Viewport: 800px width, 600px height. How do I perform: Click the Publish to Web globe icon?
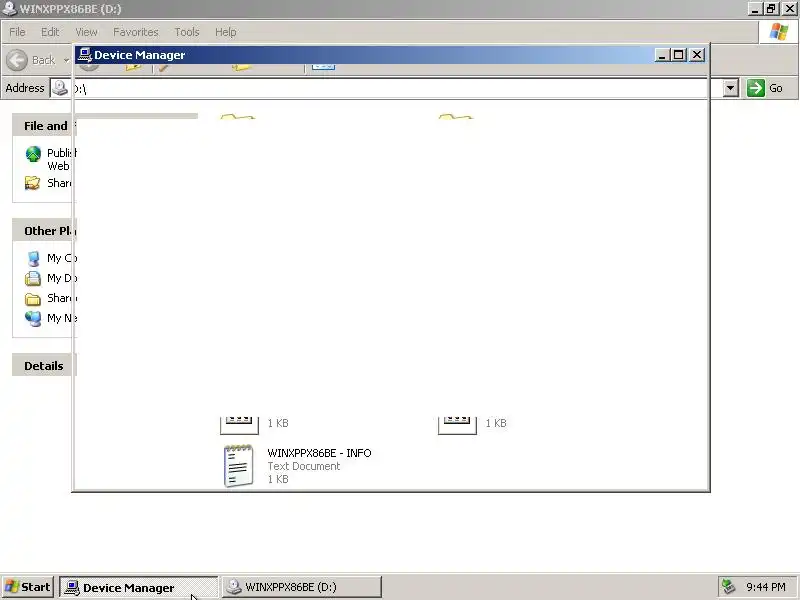pyautogui.click(x=33, y=154)
